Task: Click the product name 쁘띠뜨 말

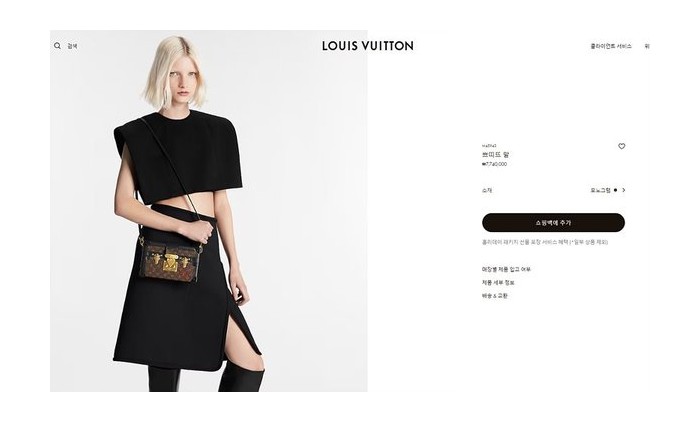Action: coord(495,155)
